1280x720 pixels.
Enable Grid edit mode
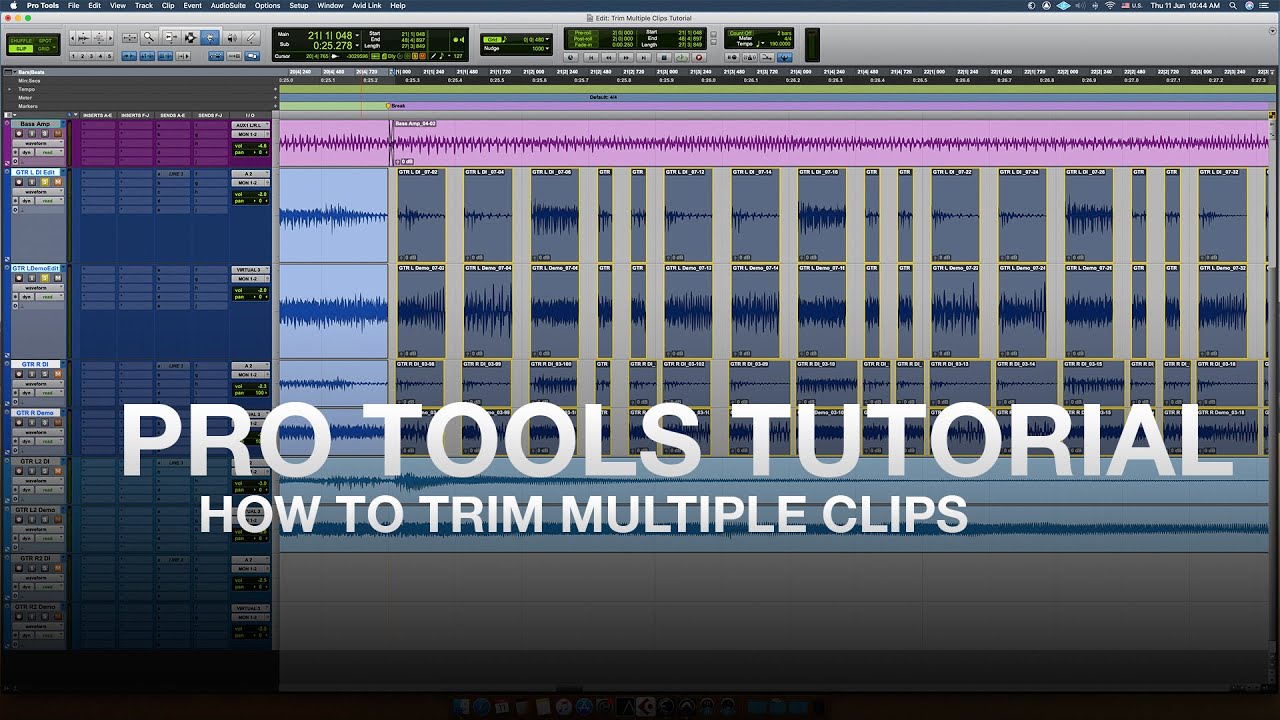tap(43, 49)
